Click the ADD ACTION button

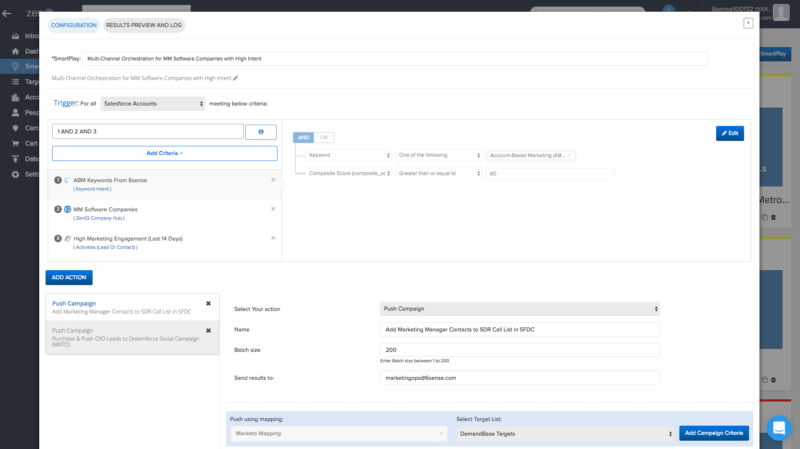(x=69, y=278)
